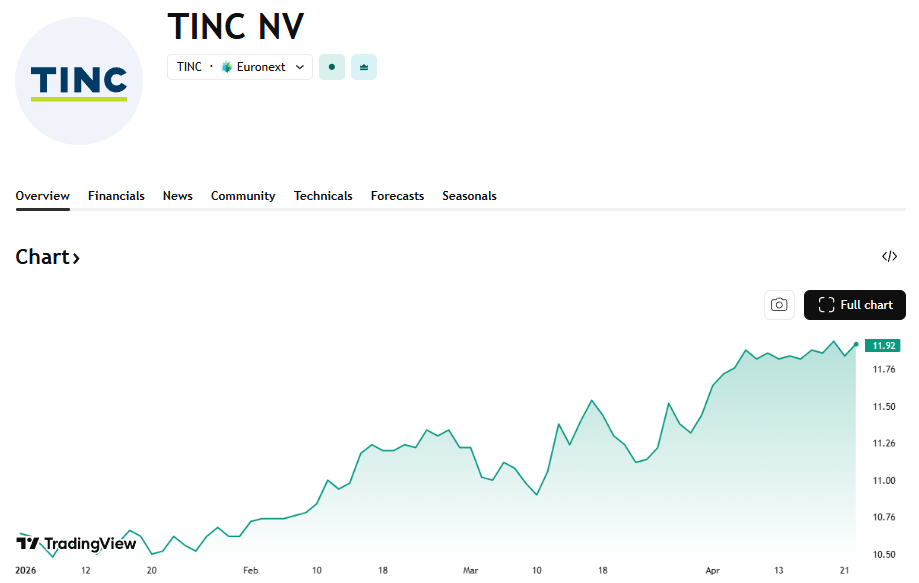Open the Seasonals tab
This screenshot has height=583, width=919.
tap(469, 196)
